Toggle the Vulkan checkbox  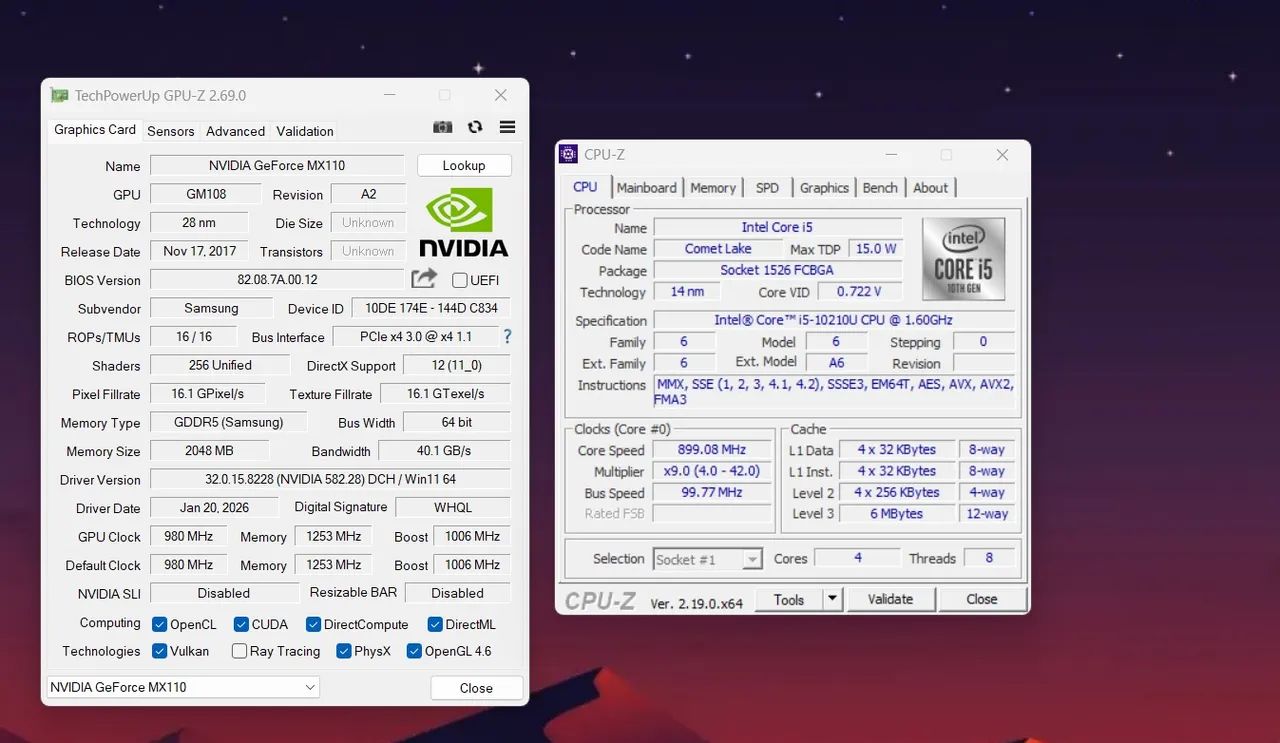click(159, 651)
